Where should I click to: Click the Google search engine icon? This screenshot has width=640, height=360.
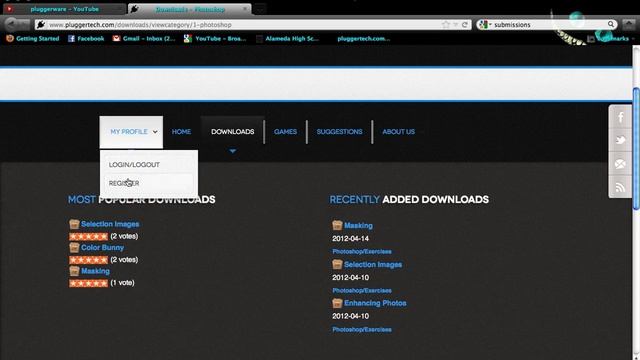tap(483, 25)
